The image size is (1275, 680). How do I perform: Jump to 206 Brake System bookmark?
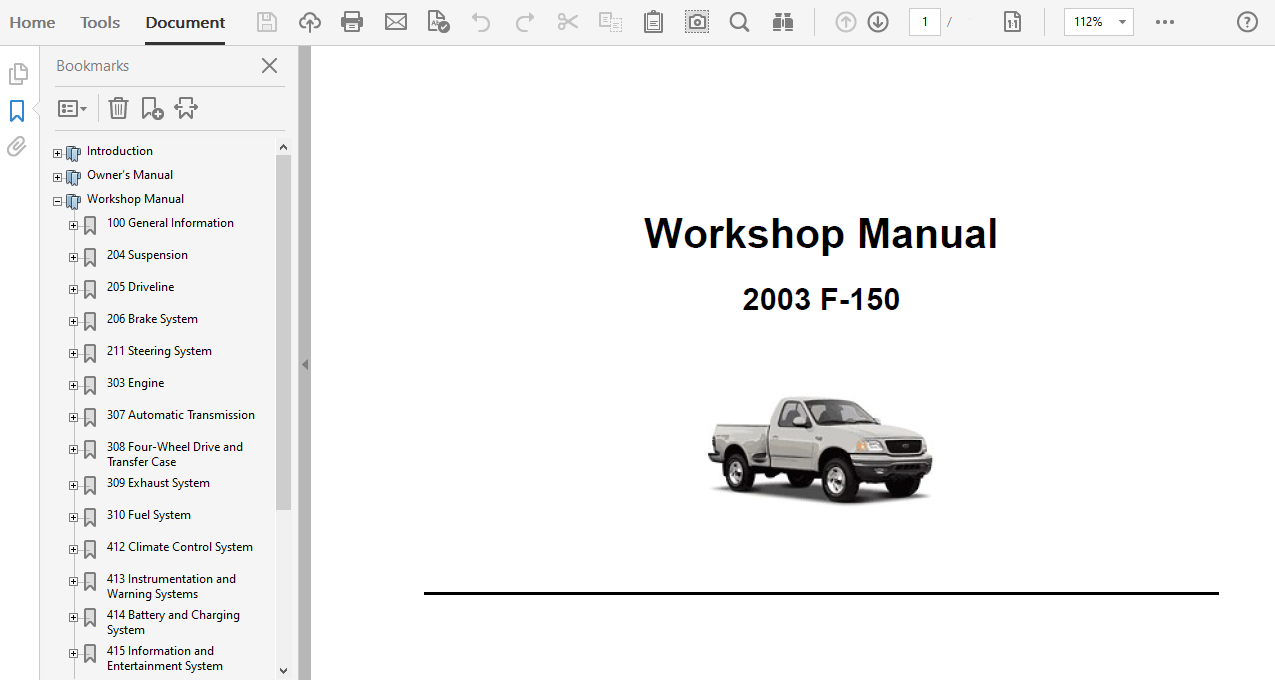coord(152,319)
